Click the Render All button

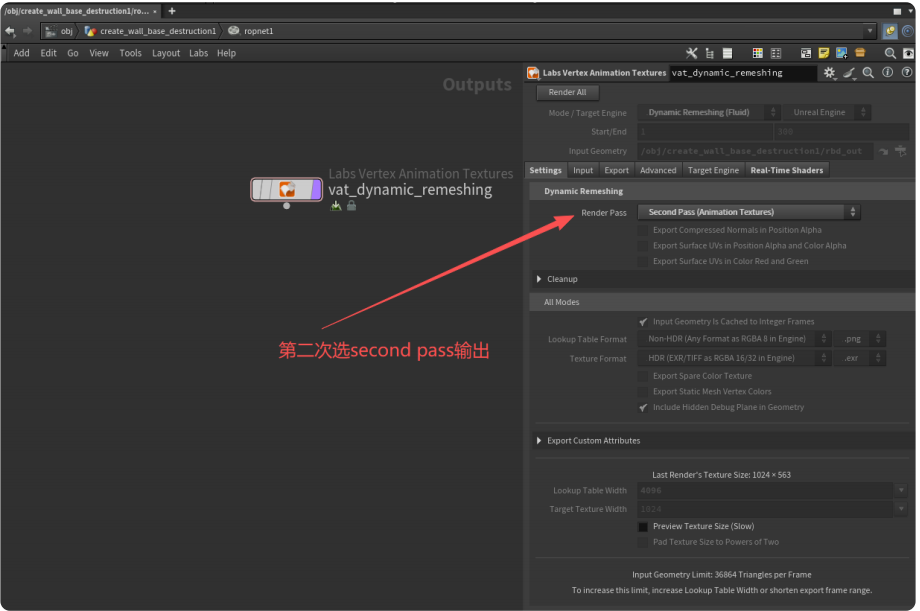point(567,92)
